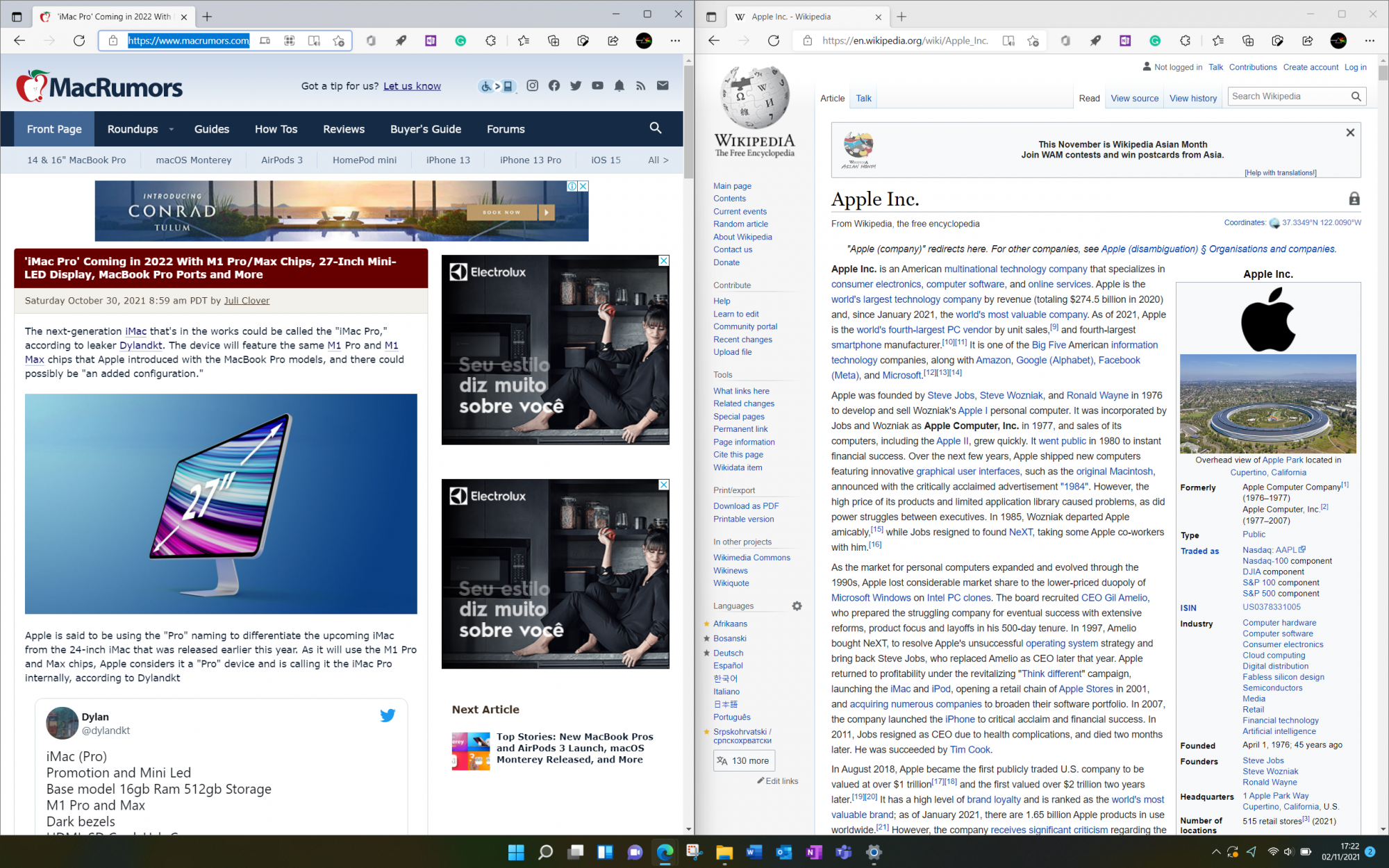Dismiss the Wikipedia Asian Month banner

1350,133
